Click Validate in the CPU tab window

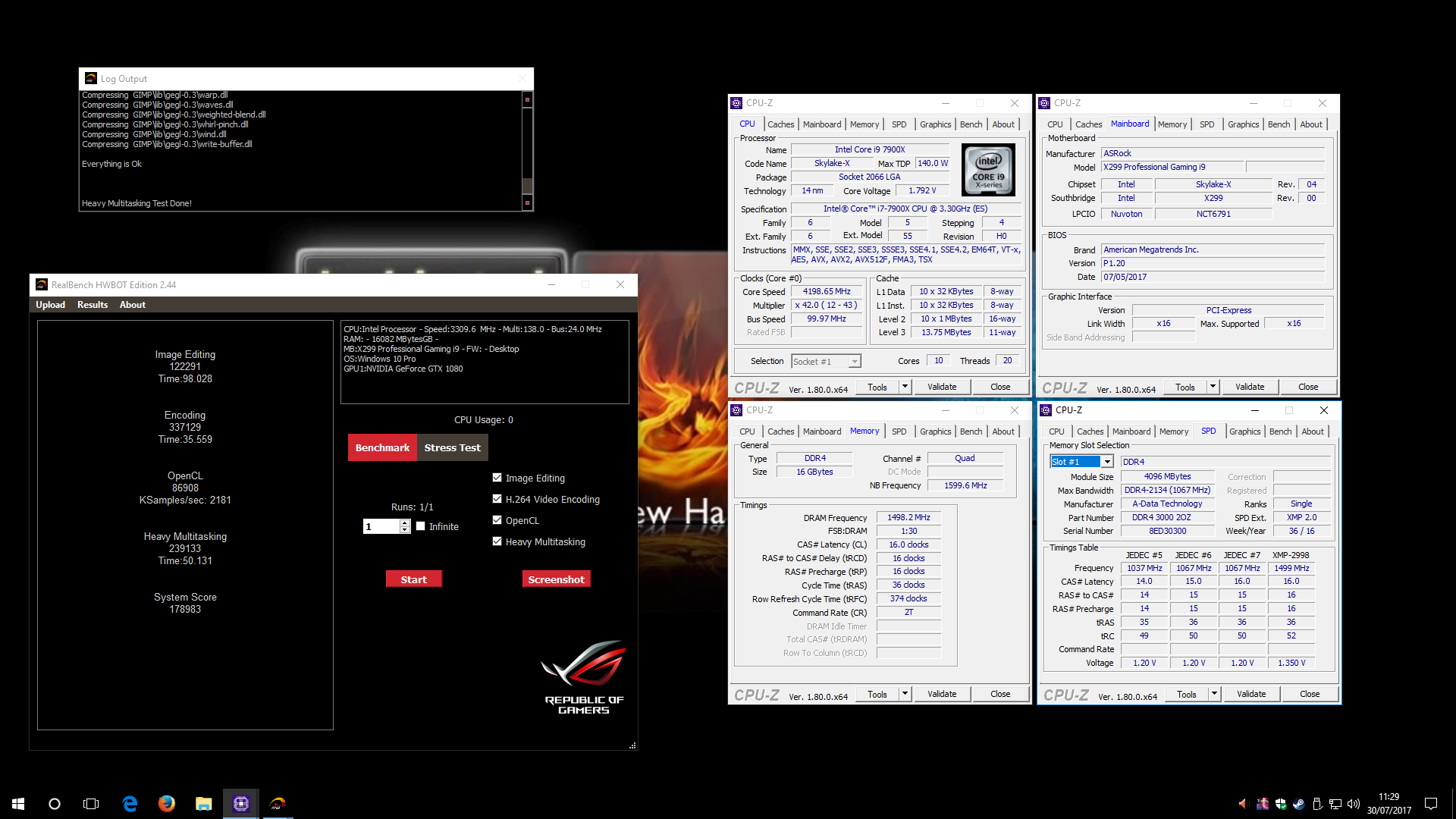pyautogui.click(x=942, y=387)
